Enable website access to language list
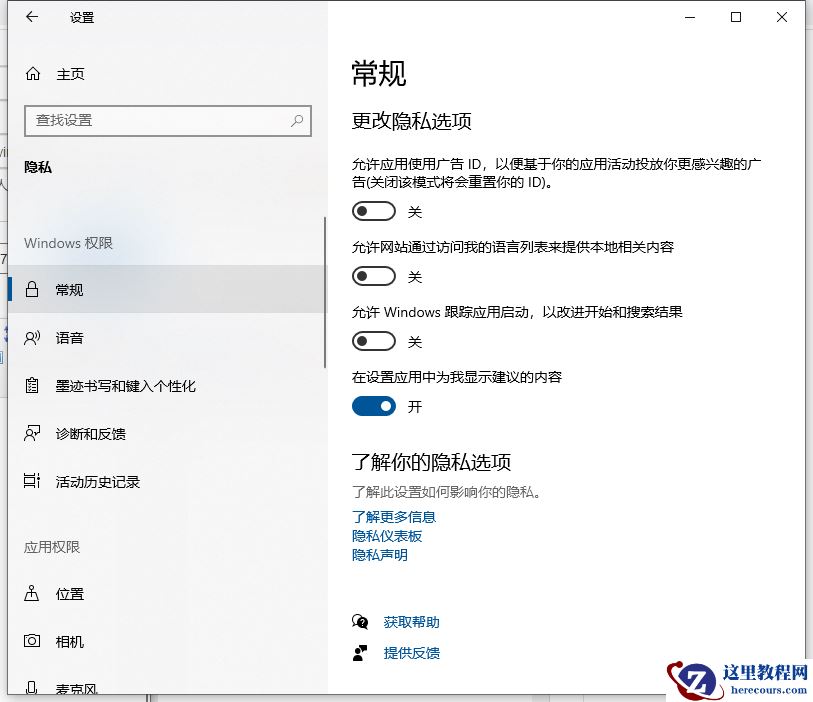The height and width of the screenshot is (702, 813). [x=374, y=276]
